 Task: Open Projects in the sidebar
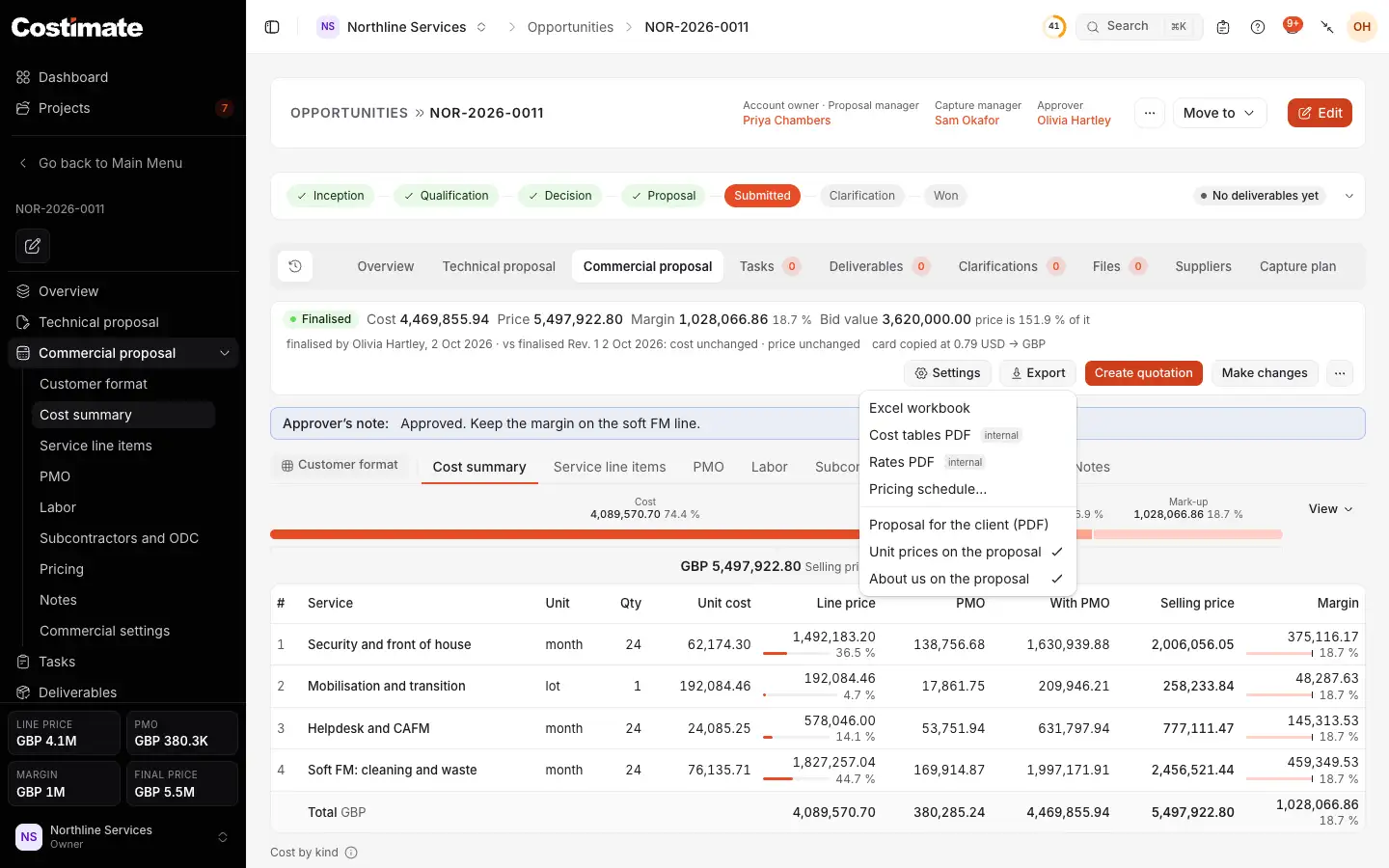[123, 108]
